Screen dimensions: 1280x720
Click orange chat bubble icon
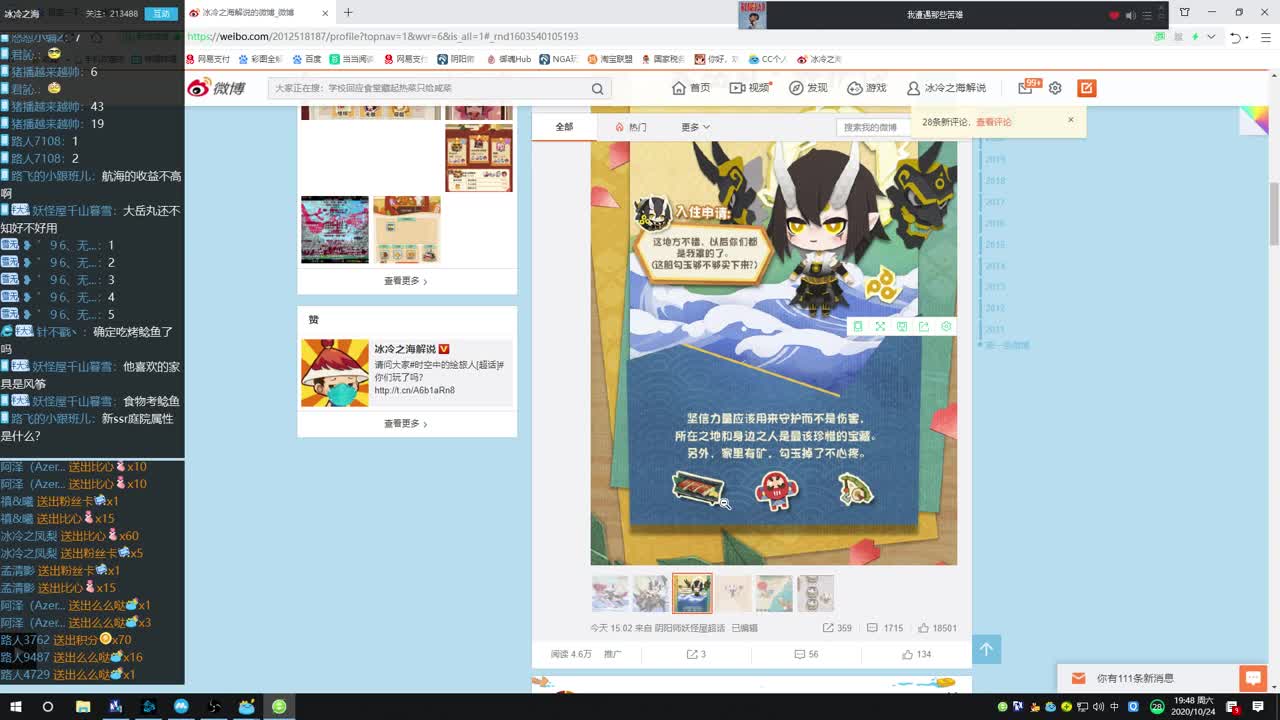(1253, 678)
